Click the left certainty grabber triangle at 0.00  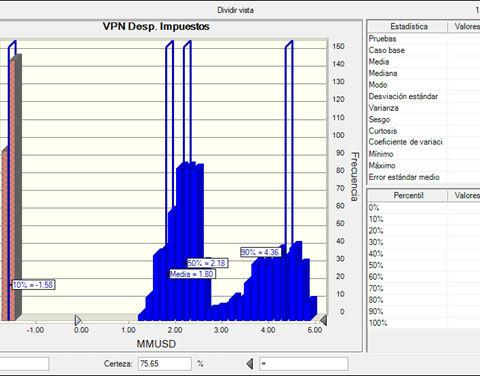(78, 320)
